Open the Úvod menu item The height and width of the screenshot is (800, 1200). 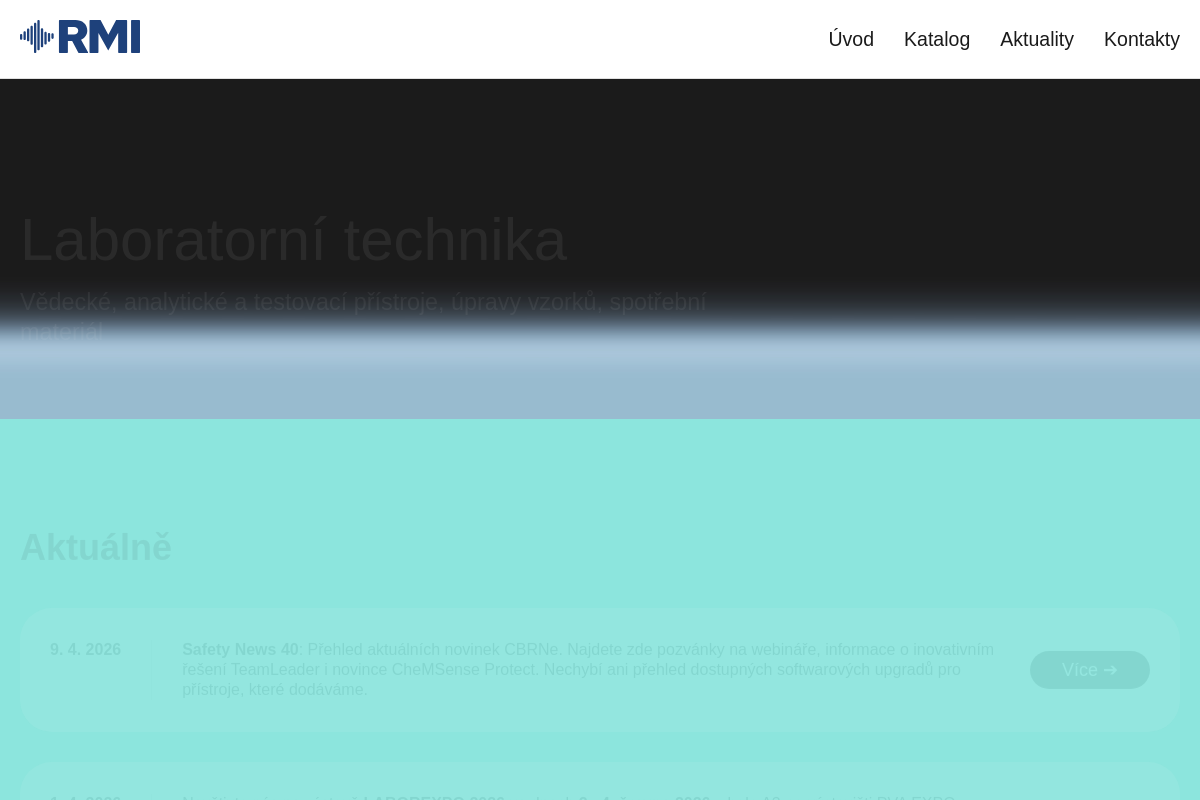click(x=851, y=39)
